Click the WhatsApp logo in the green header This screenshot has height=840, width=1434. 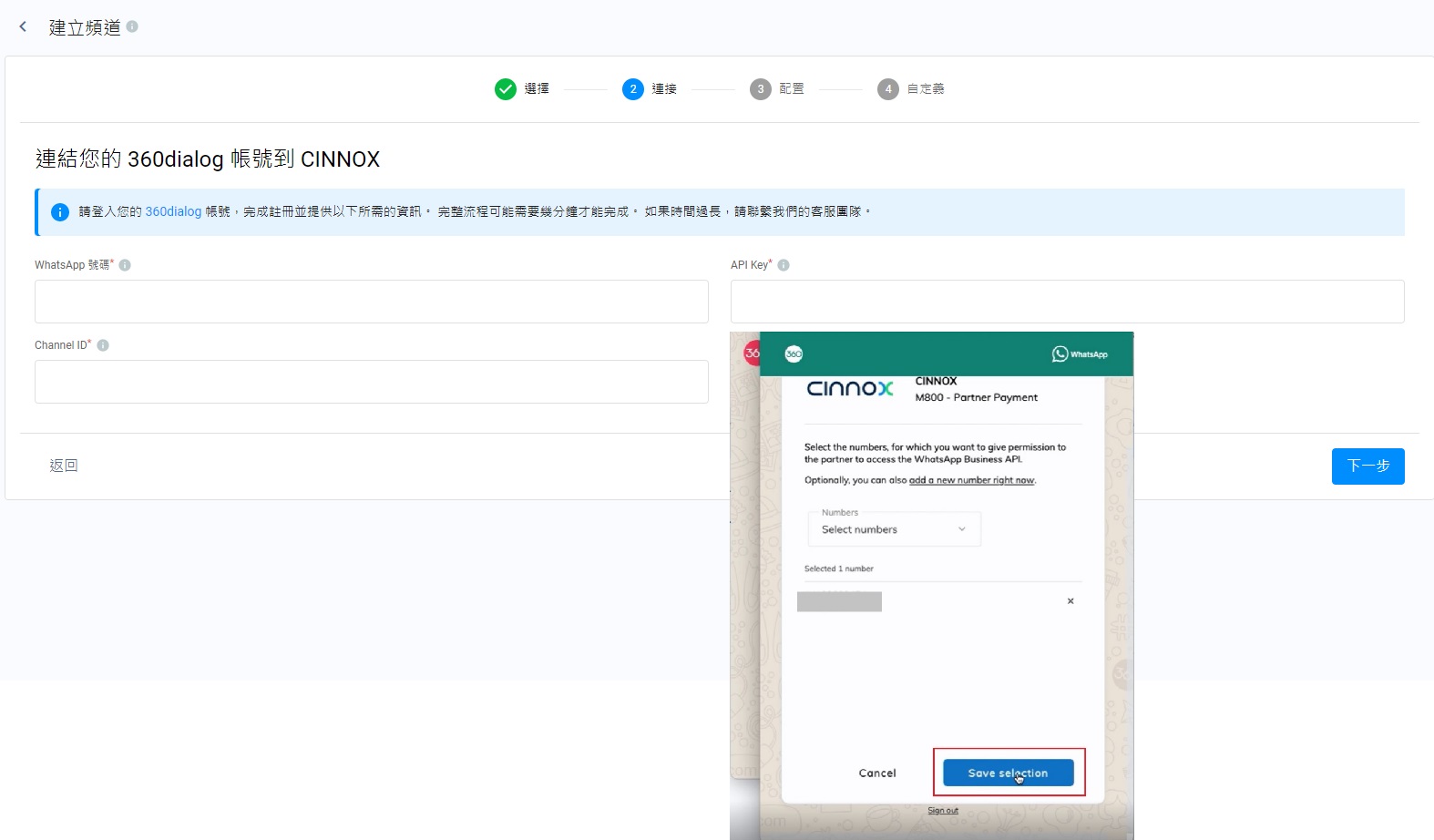[1080, 354]
